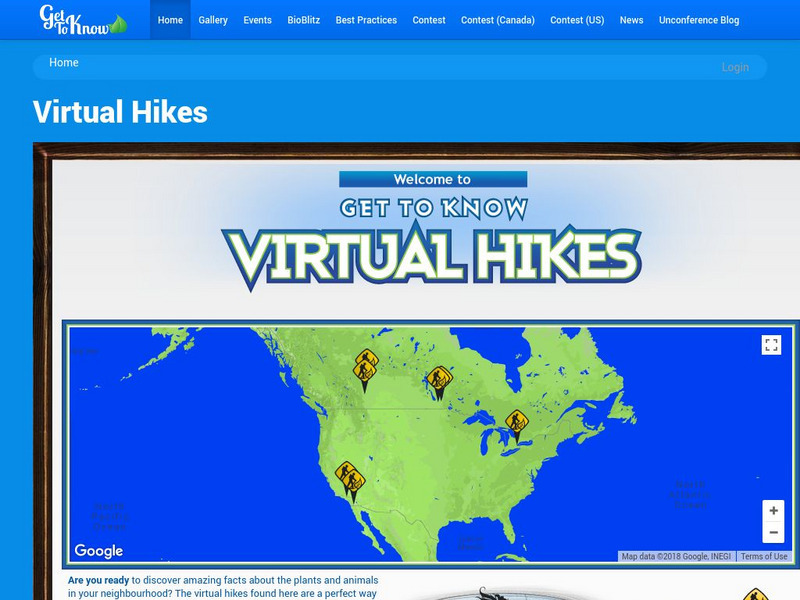Image resolution: width=800 pixels, height=600 pixels.
Task: Toggle the map fullscreen view
Action: tap(771, 345)
